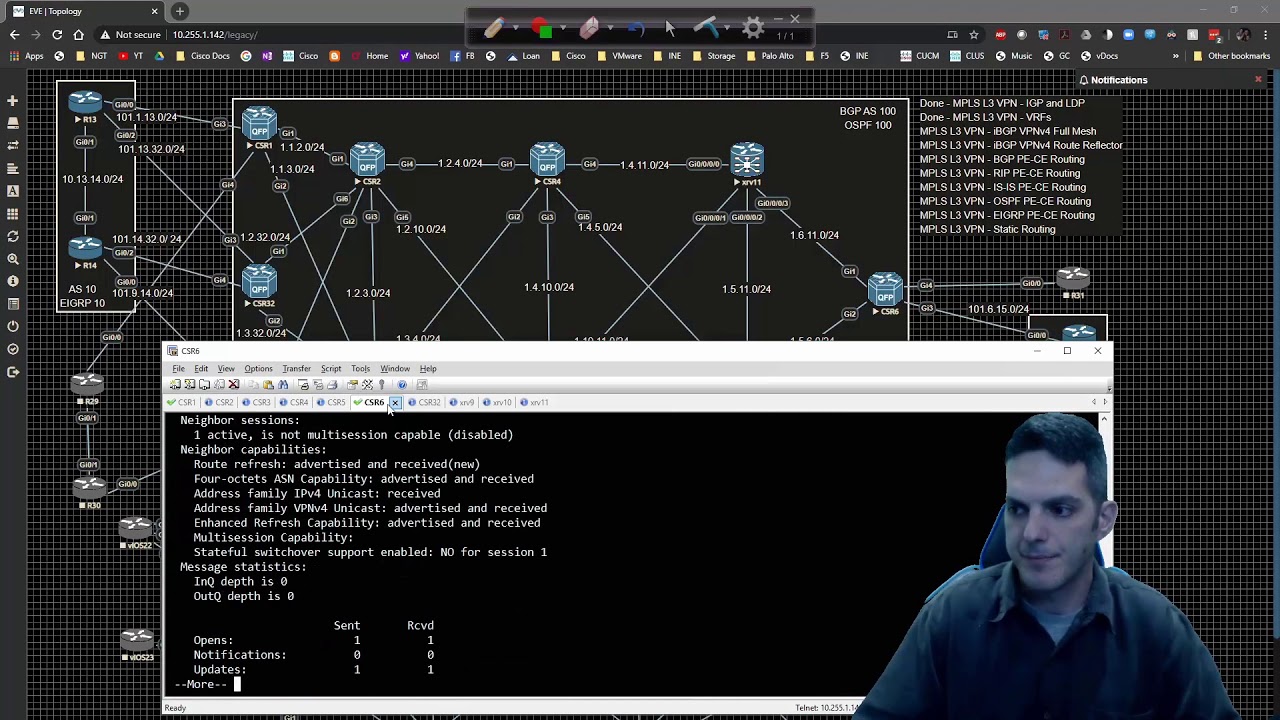Reload the EVE Topology page

click(57, 34)
